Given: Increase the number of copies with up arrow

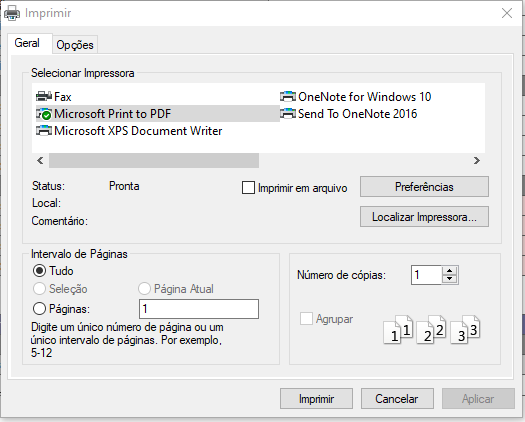Looking at the screenshot, I should click(449, 271).
